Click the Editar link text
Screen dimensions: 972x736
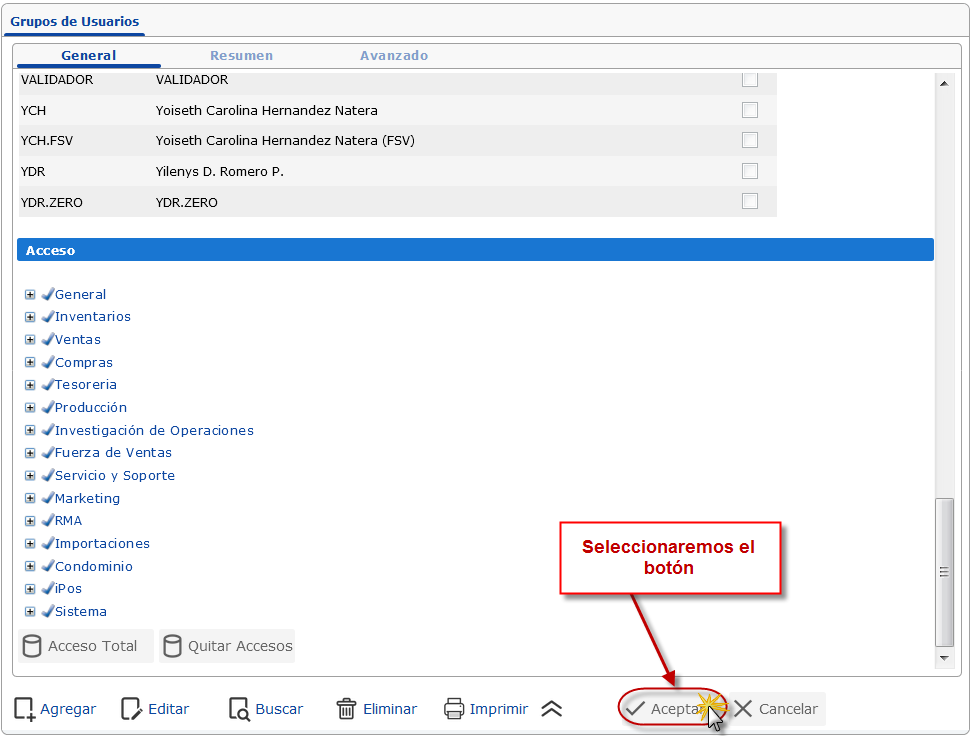169,709
